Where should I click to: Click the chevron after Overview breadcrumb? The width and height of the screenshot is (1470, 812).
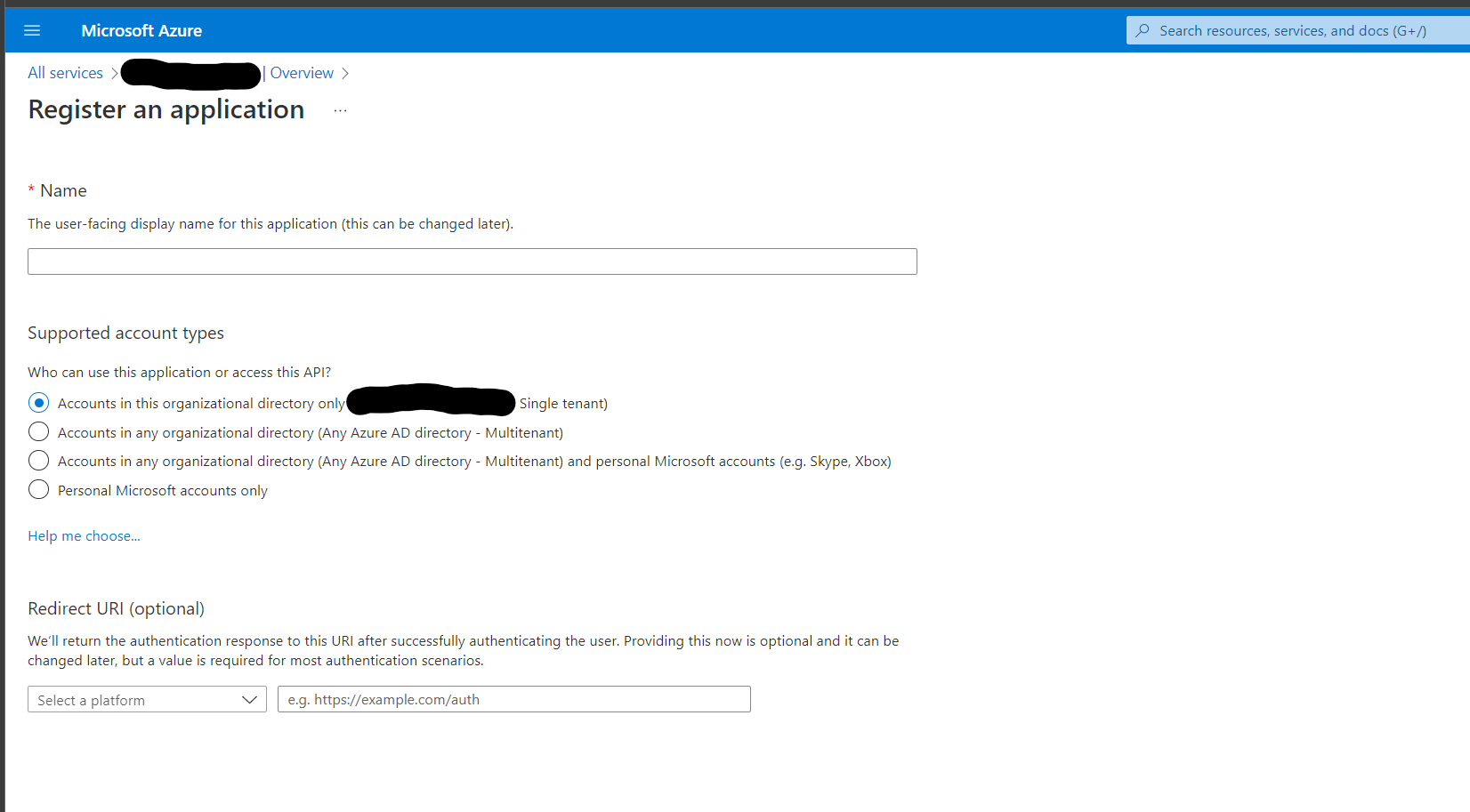point(345,73)
